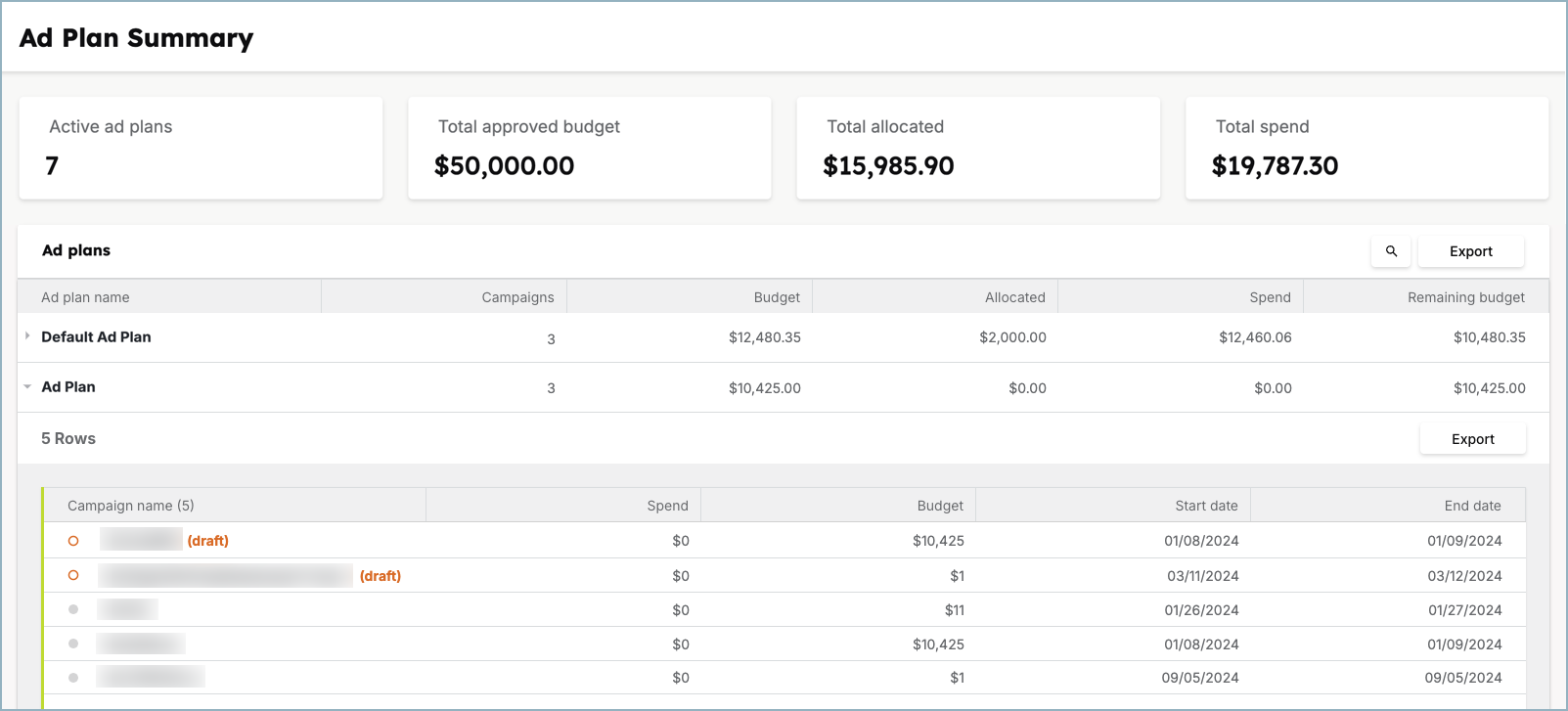Viewport: 1568px width, 711px height.
Task: Collapse the Ad Plan row
Action: point(27,387)
